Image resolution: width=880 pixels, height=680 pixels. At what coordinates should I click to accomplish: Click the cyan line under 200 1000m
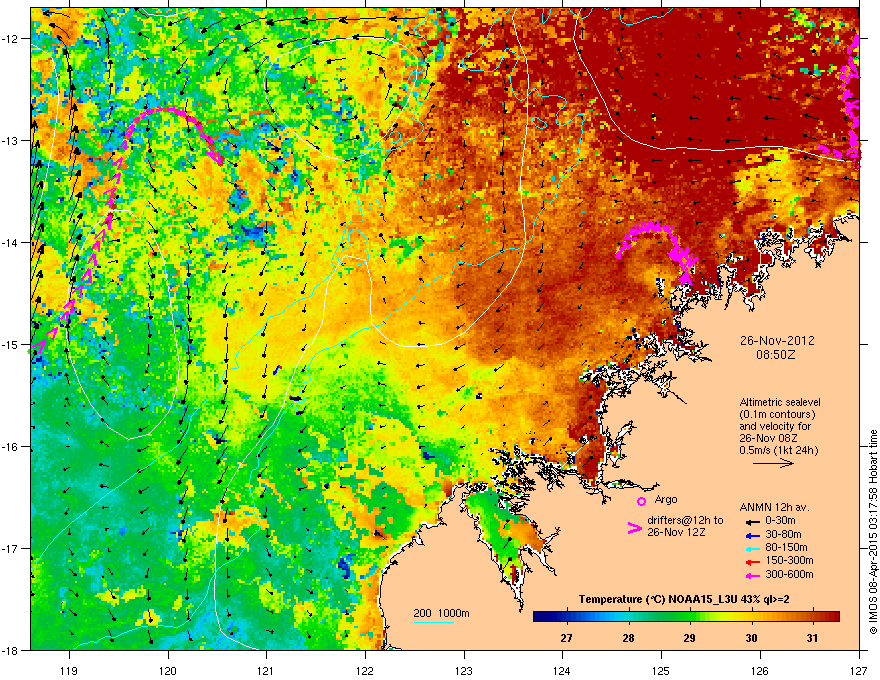pyautogui.click(x=433, y=622)
